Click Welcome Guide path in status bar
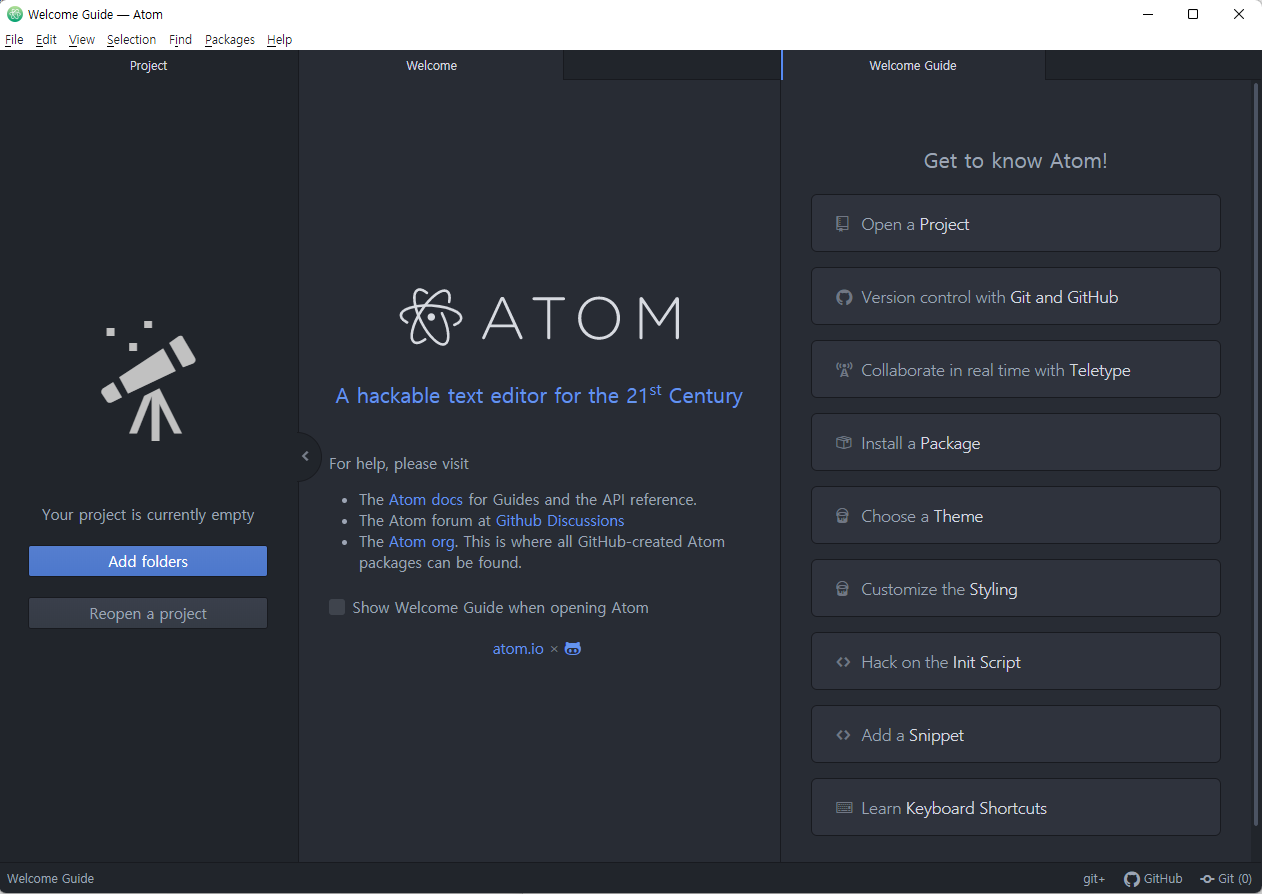1262x894 pixels. (50, 879)
